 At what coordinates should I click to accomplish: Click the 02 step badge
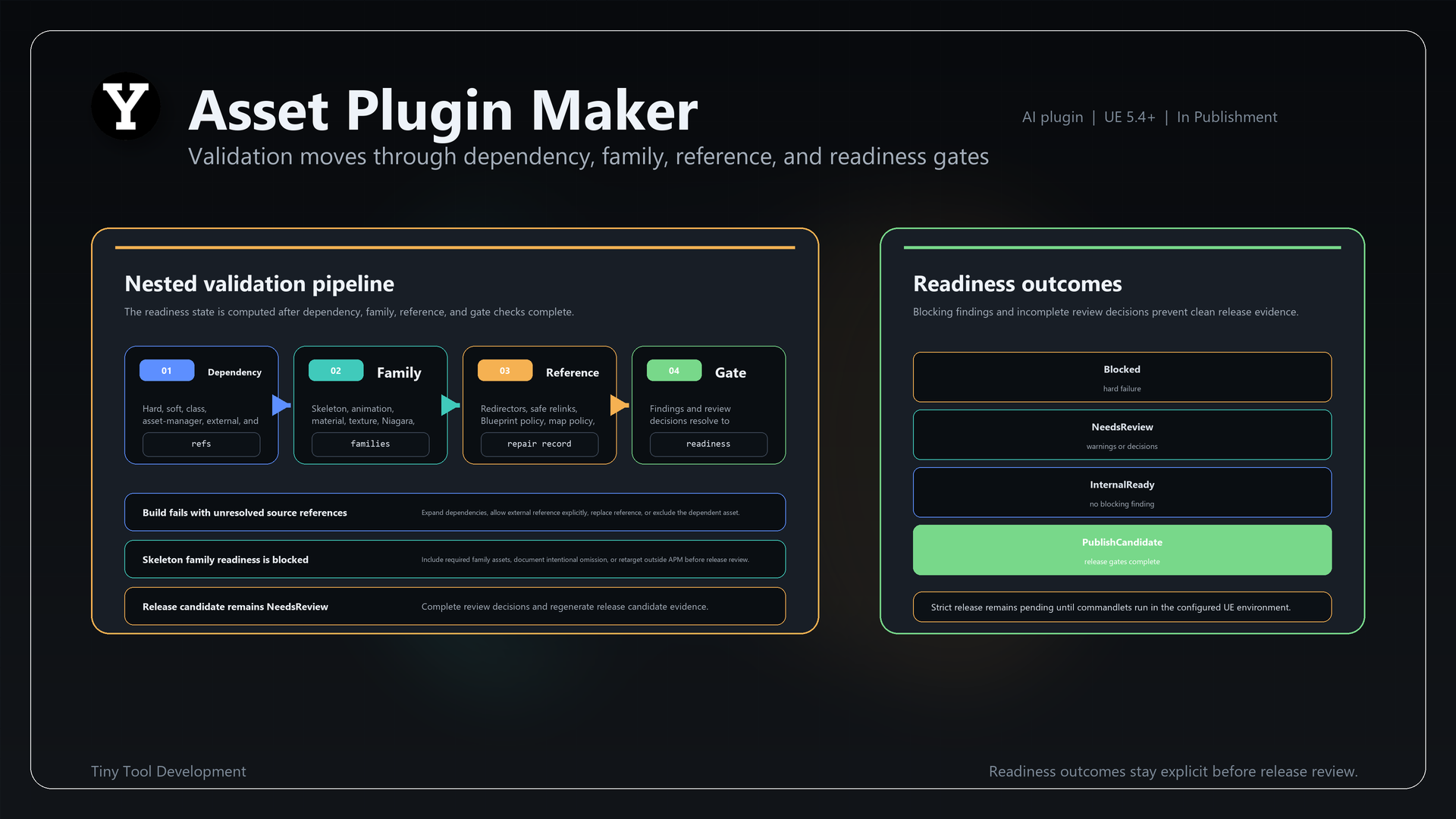tap(336, 371)
